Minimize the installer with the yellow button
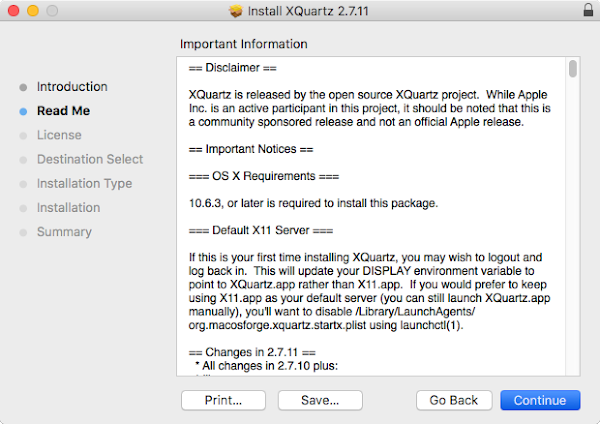600x424 pixels. click(33, 11)
